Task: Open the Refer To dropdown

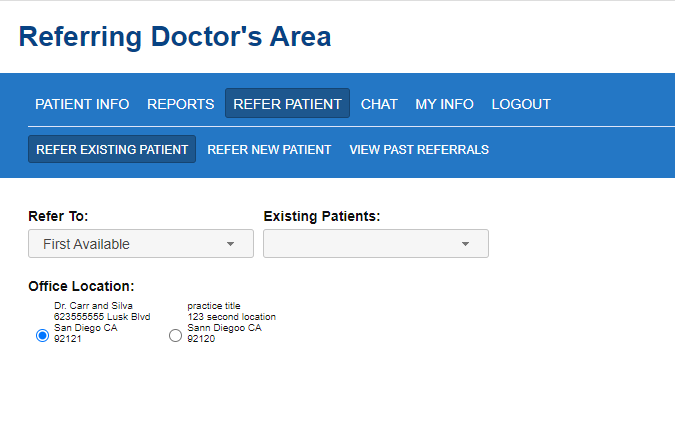Action: [130, 244]
